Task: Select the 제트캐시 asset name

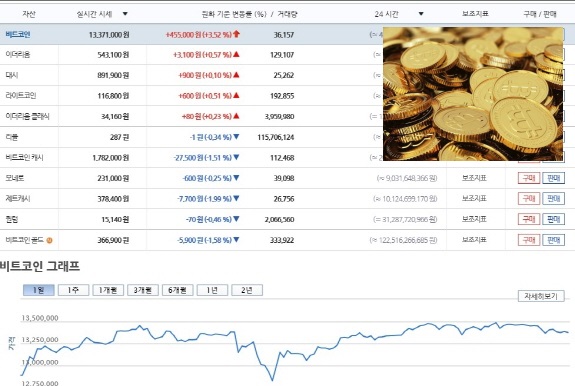Action: point(18,199)
